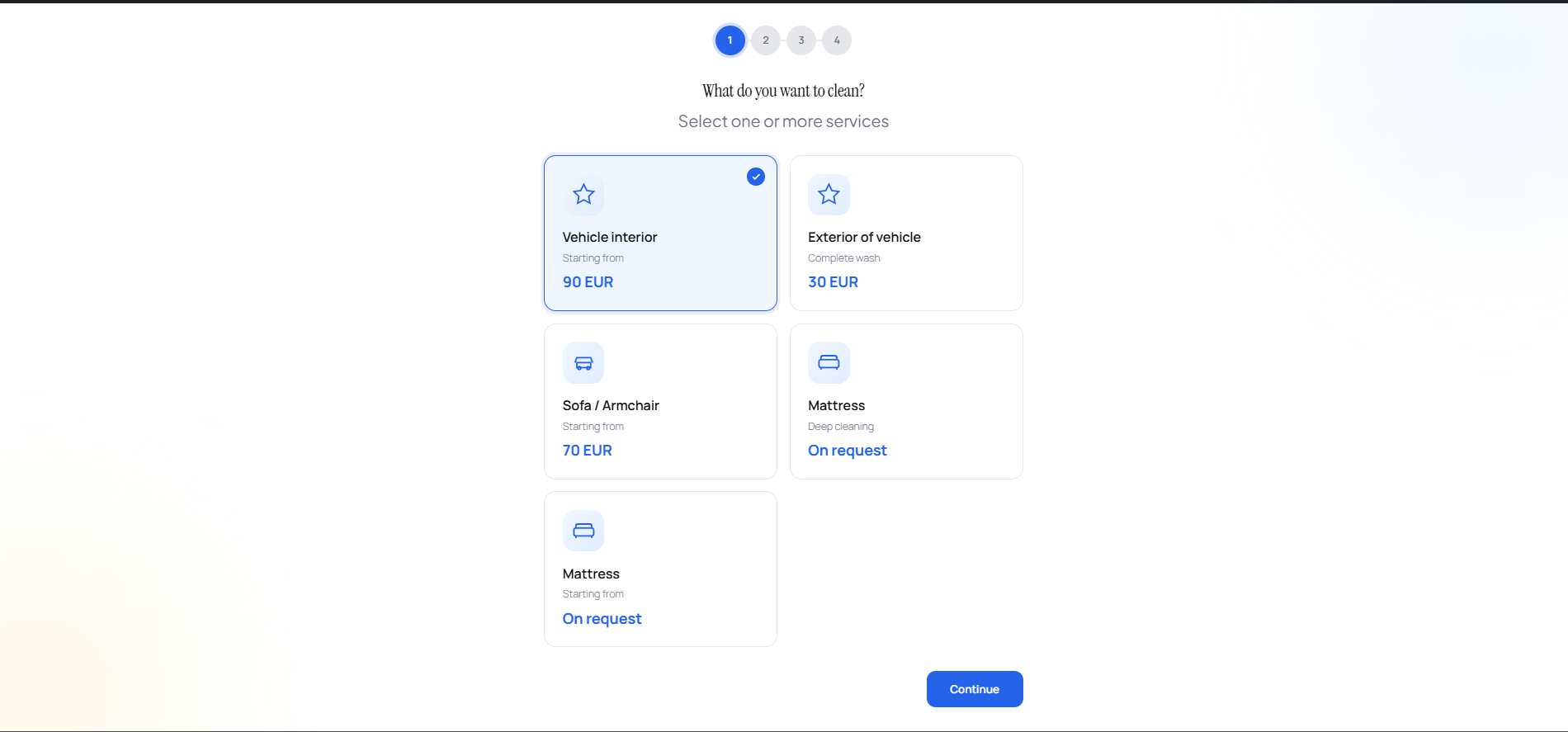The width and height of the screenshot is (1568, 732).
Task: Click the Deep cleaning subtitle
Action: tap(841, 427)
